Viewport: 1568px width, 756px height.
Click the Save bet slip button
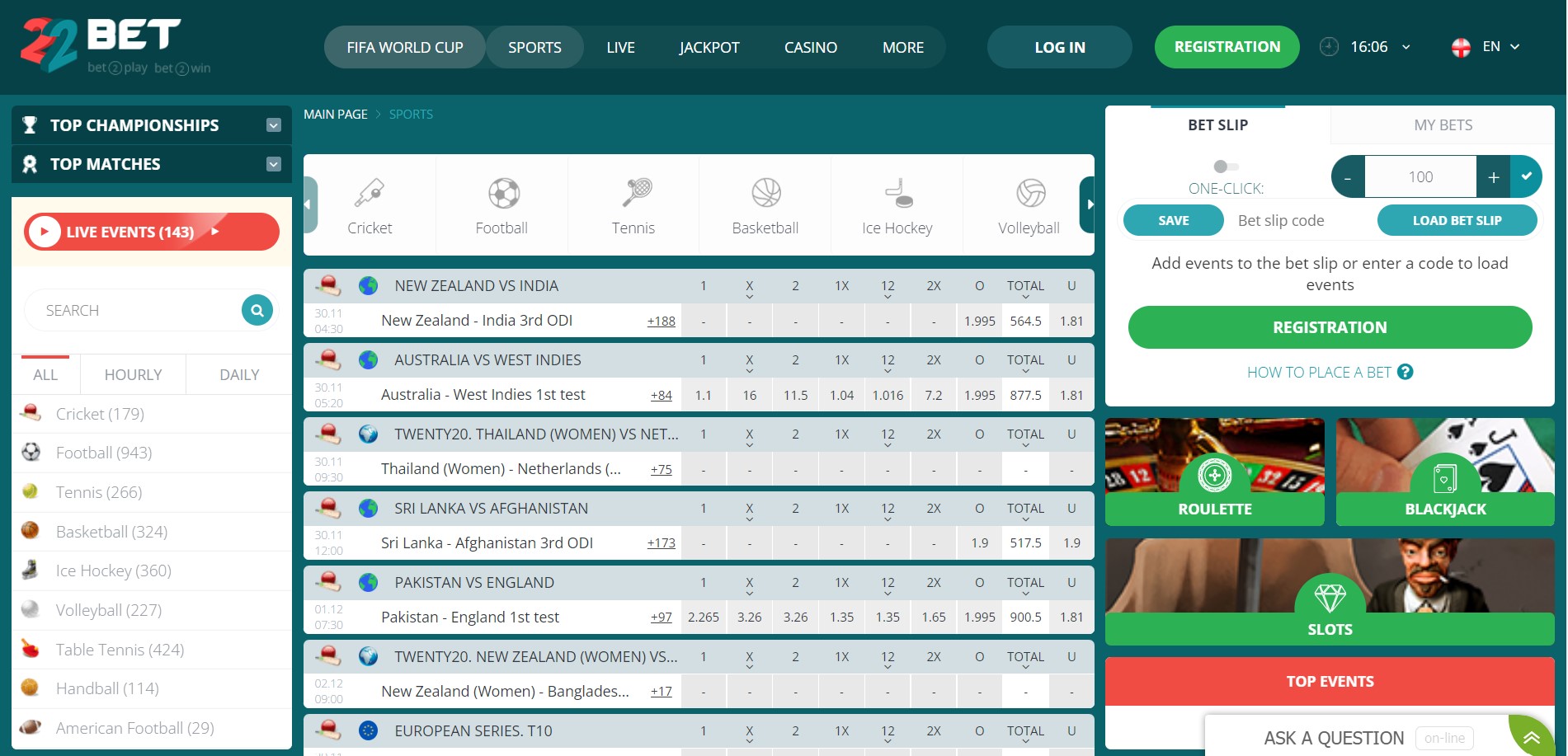coord(1174,220)
